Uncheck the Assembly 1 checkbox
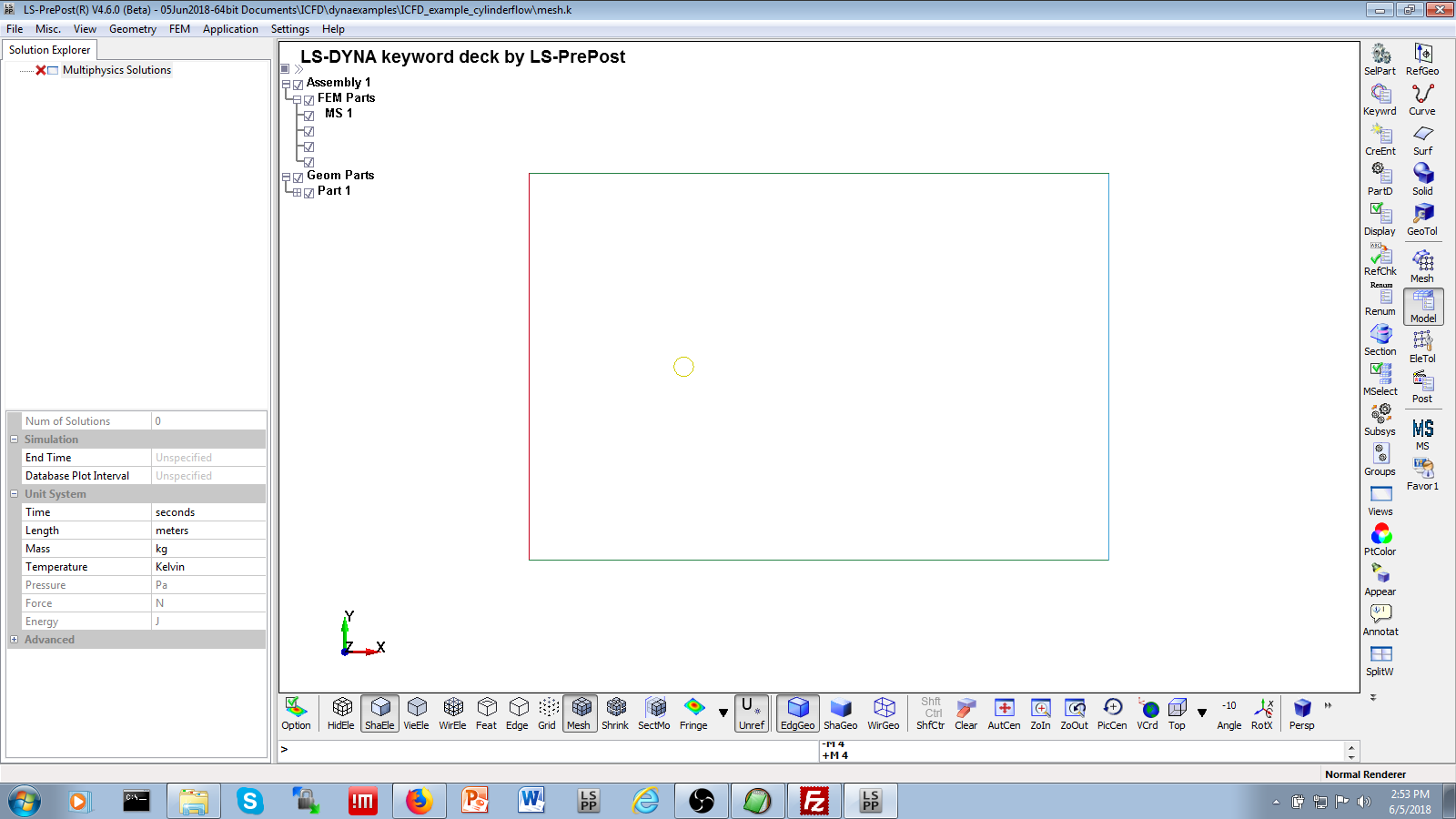Screen dimensions: 1456x819 point(298,84)
